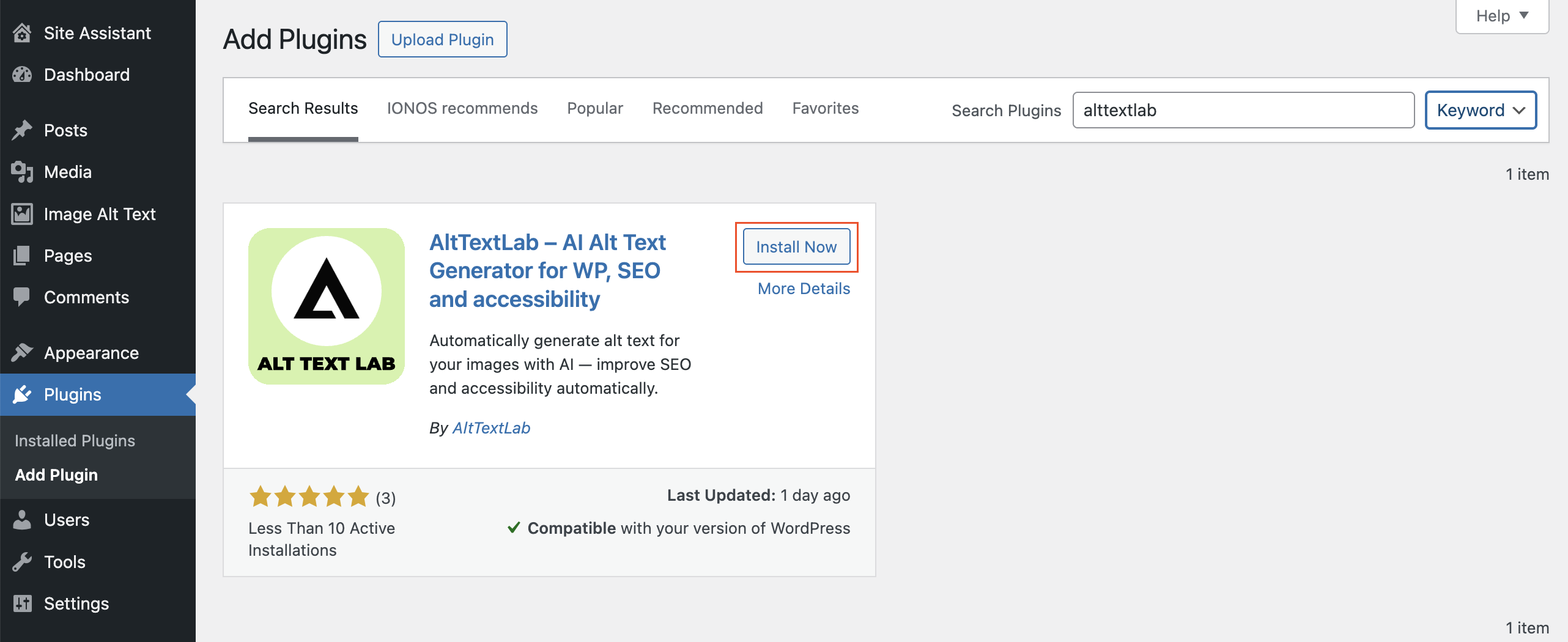Switch to the Favorites tab

(x=826, y=109)
